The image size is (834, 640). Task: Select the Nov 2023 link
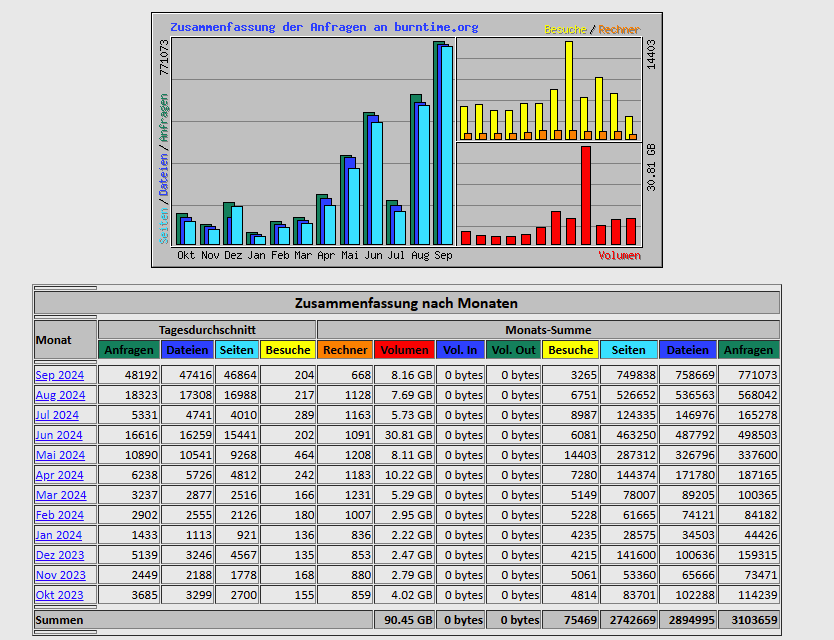click(x=59, y=575)
